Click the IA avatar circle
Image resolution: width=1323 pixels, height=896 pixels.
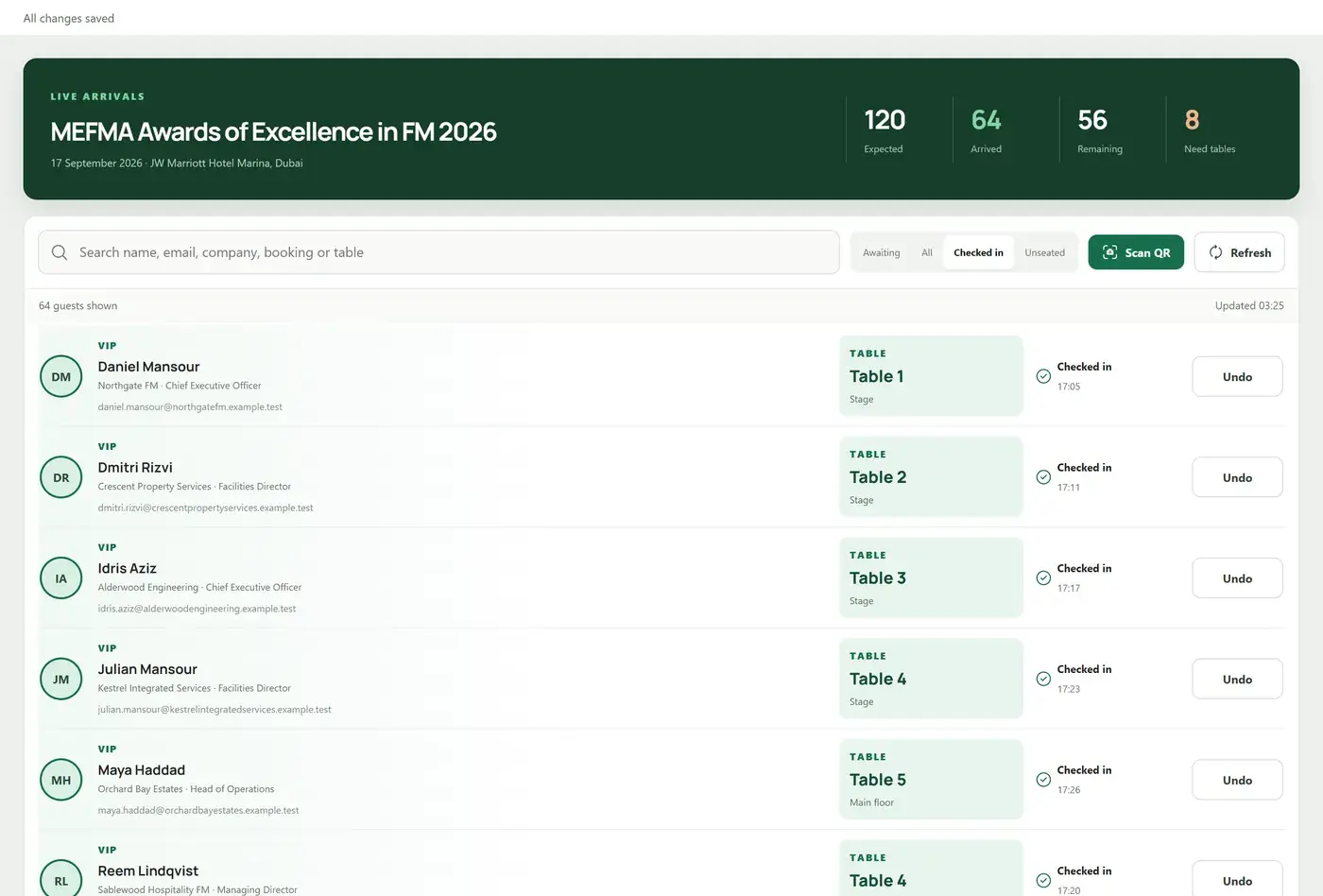click(x=61, y=578)
